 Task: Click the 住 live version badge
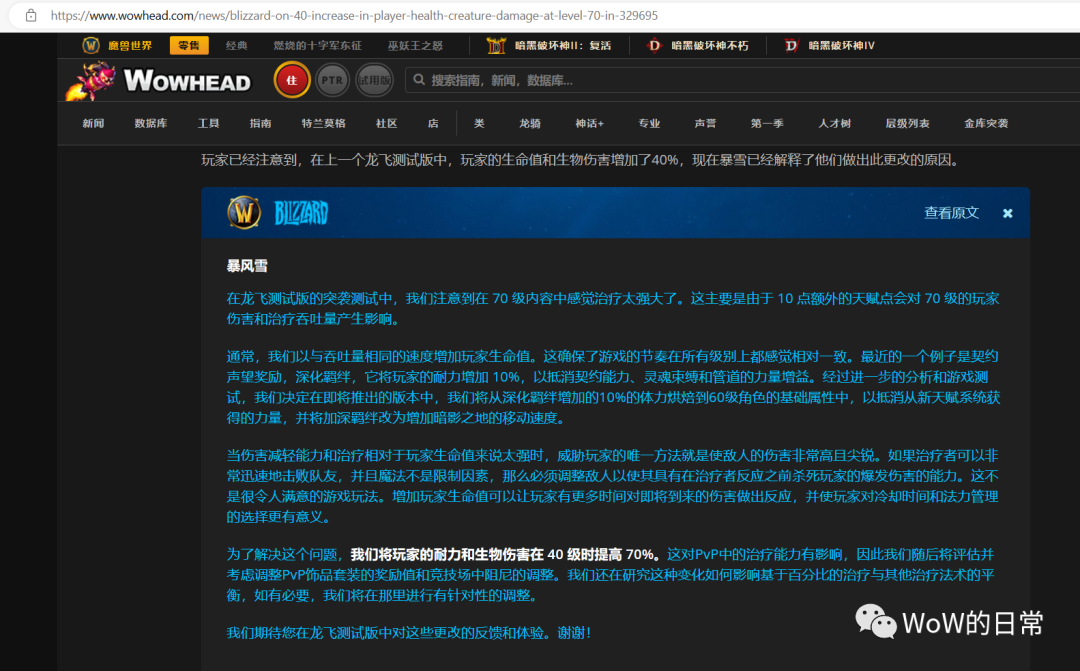coord(291,79)
